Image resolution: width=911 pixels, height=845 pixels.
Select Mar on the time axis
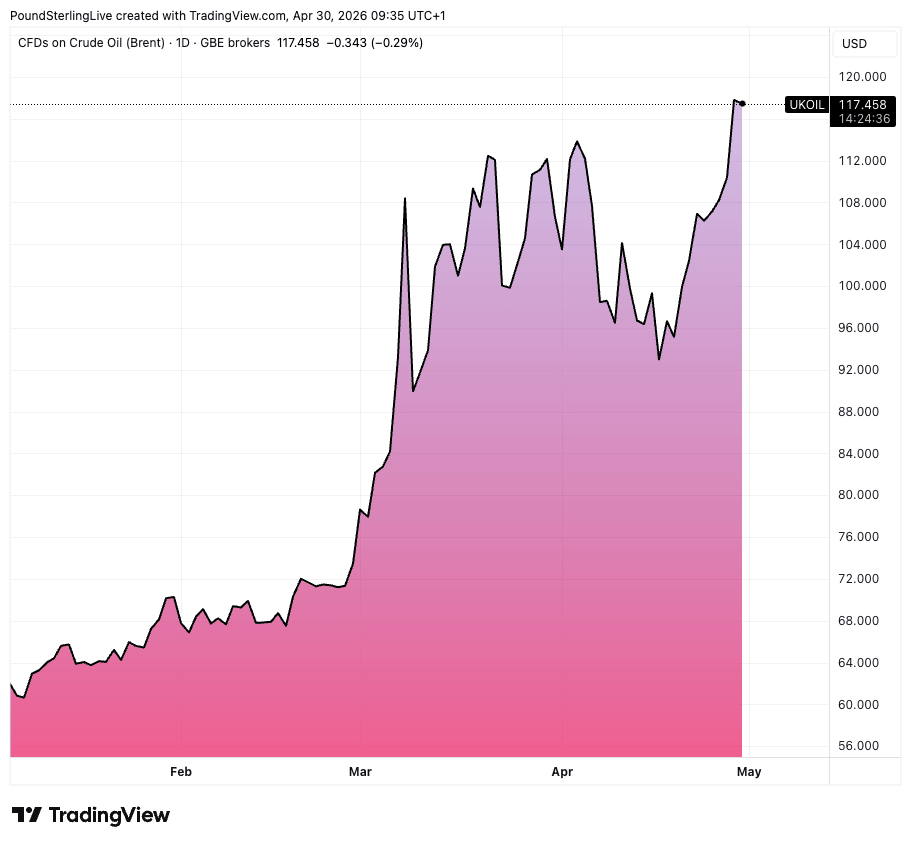click(360, 771)
